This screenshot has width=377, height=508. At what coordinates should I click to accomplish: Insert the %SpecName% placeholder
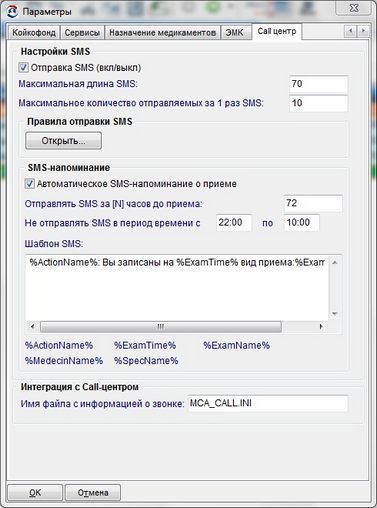click(146, 361)
